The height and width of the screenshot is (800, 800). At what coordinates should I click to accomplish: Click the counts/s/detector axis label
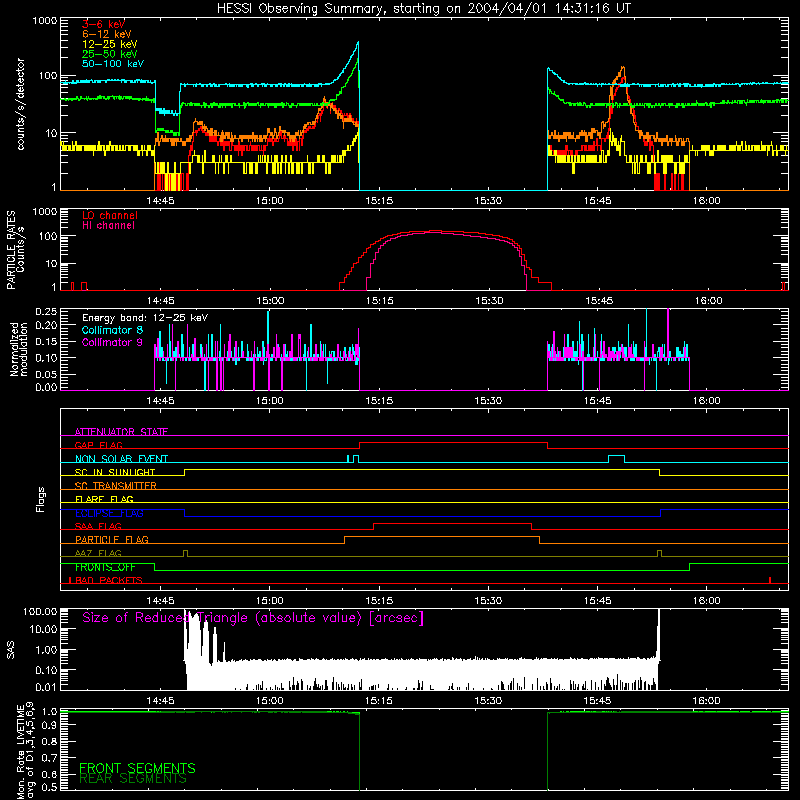tap(20, 104)
